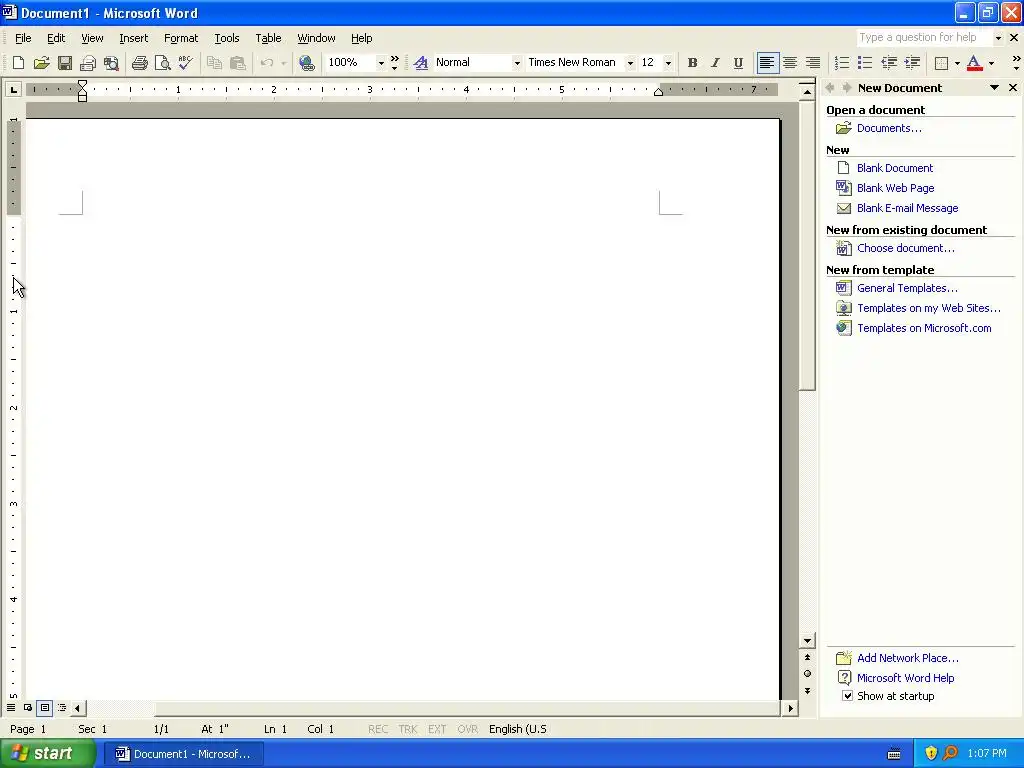
Task: Expand Standard toolbar options chevron
Action: [394, 63]
